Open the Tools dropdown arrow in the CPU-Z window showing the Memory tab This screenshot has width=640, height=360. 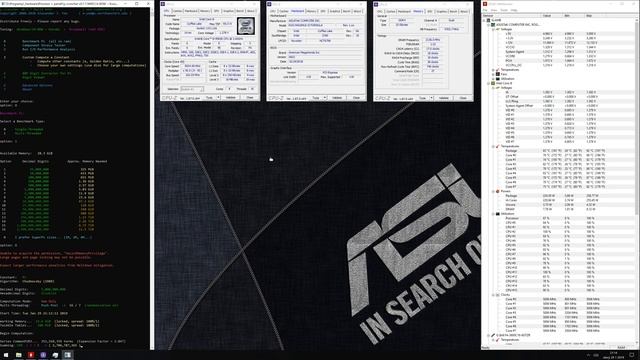[x=431, y=98]
